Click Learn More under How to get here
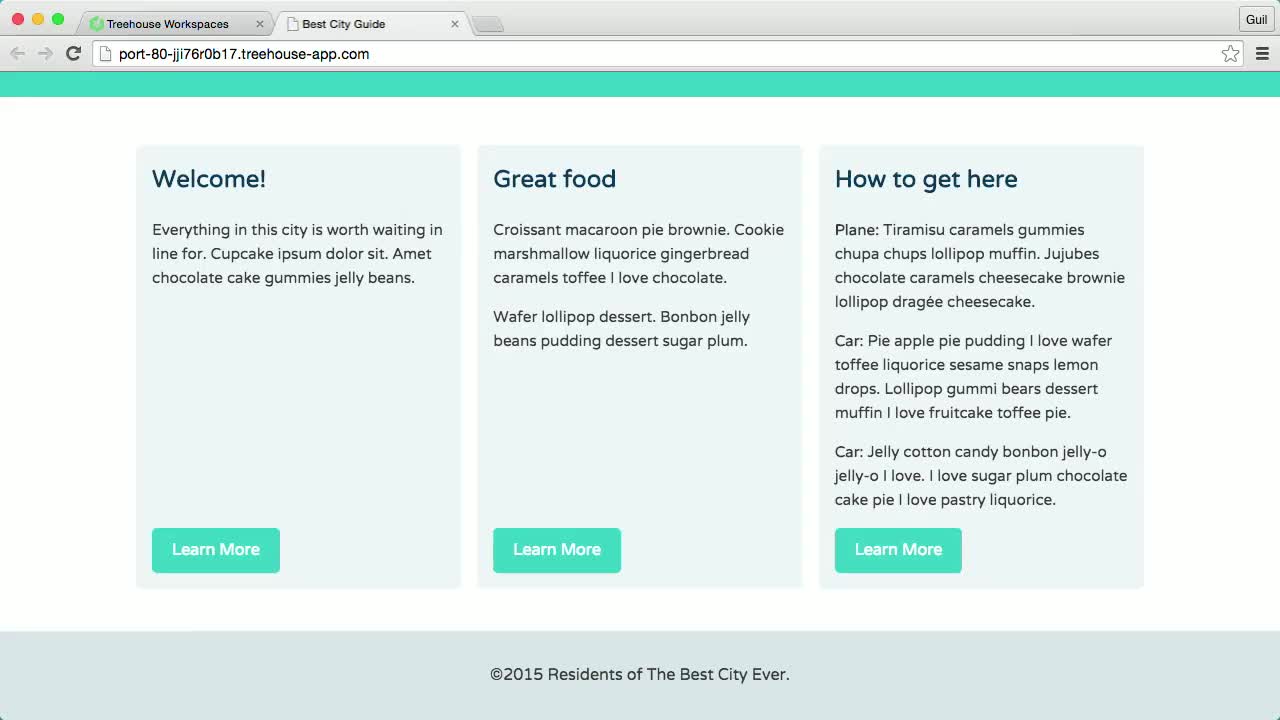This screenshot has height=720, width=1280. coord(897,550)
